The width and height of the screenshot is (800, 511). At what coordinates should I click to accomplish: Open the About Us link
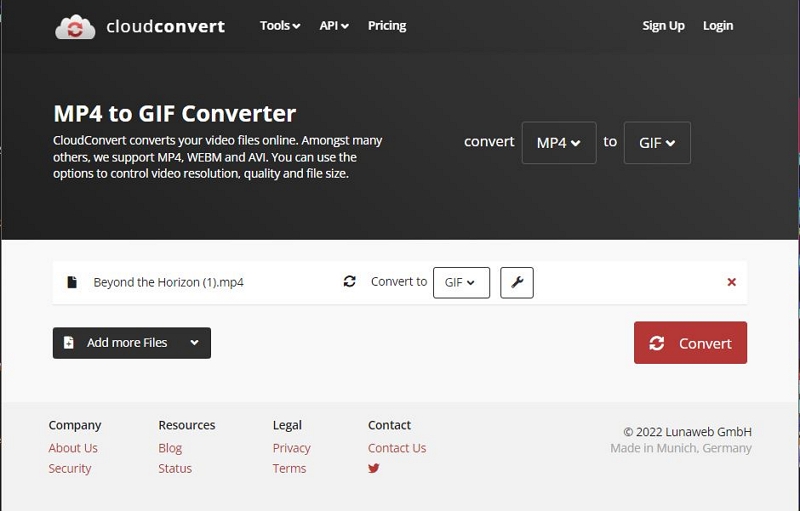pos(73,448)
